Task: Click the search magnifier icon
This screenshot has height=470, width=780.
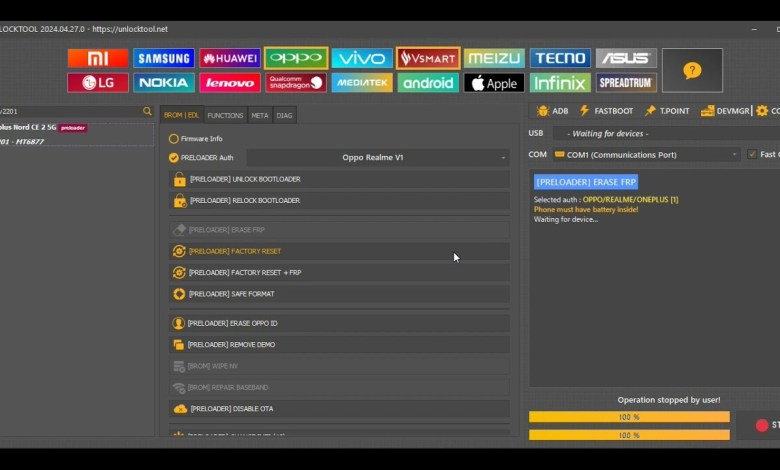Action: pyautogui.click(x=147, y=112)
